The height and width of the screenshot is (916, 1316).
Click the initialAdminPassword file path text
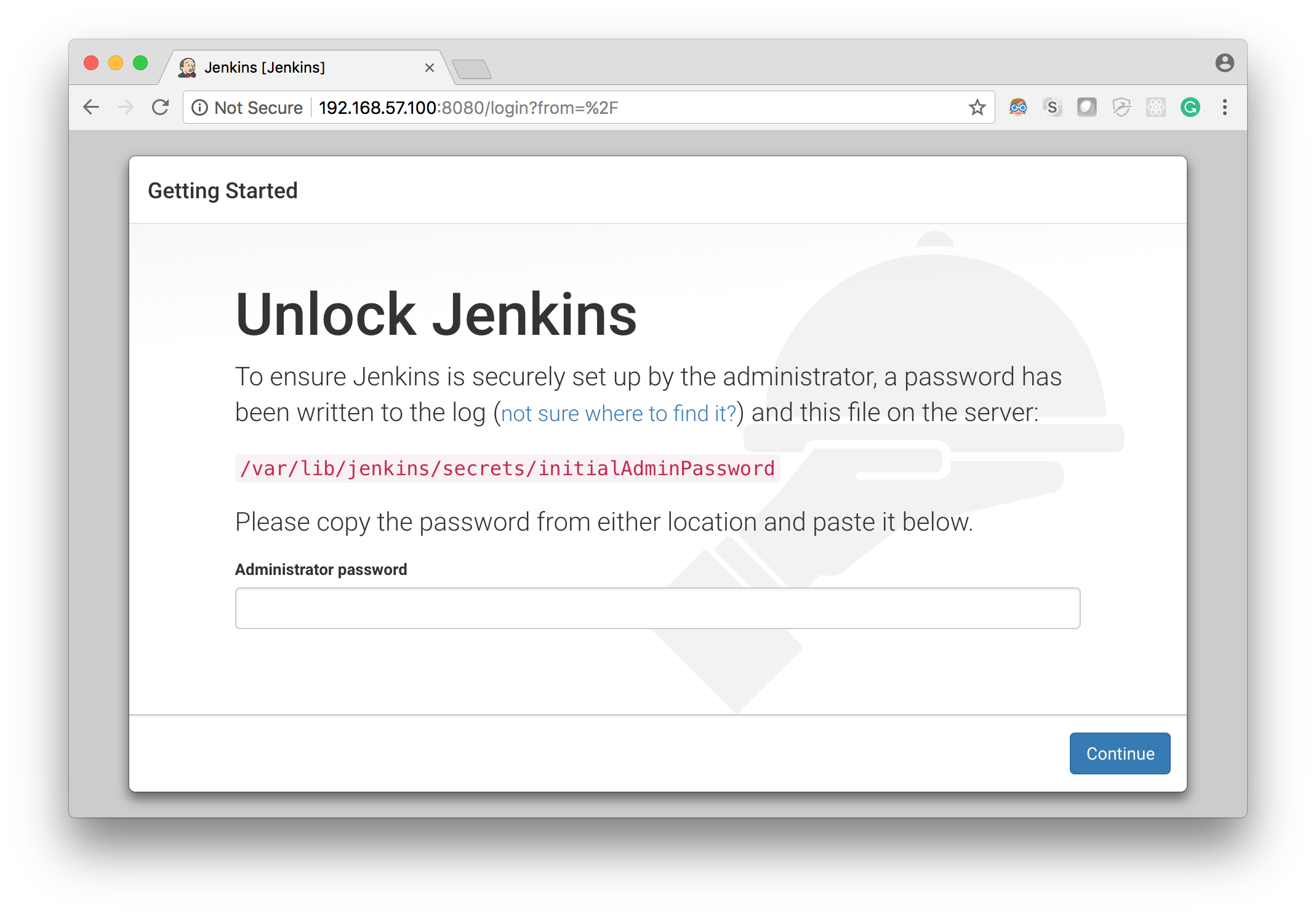(507, 468)
